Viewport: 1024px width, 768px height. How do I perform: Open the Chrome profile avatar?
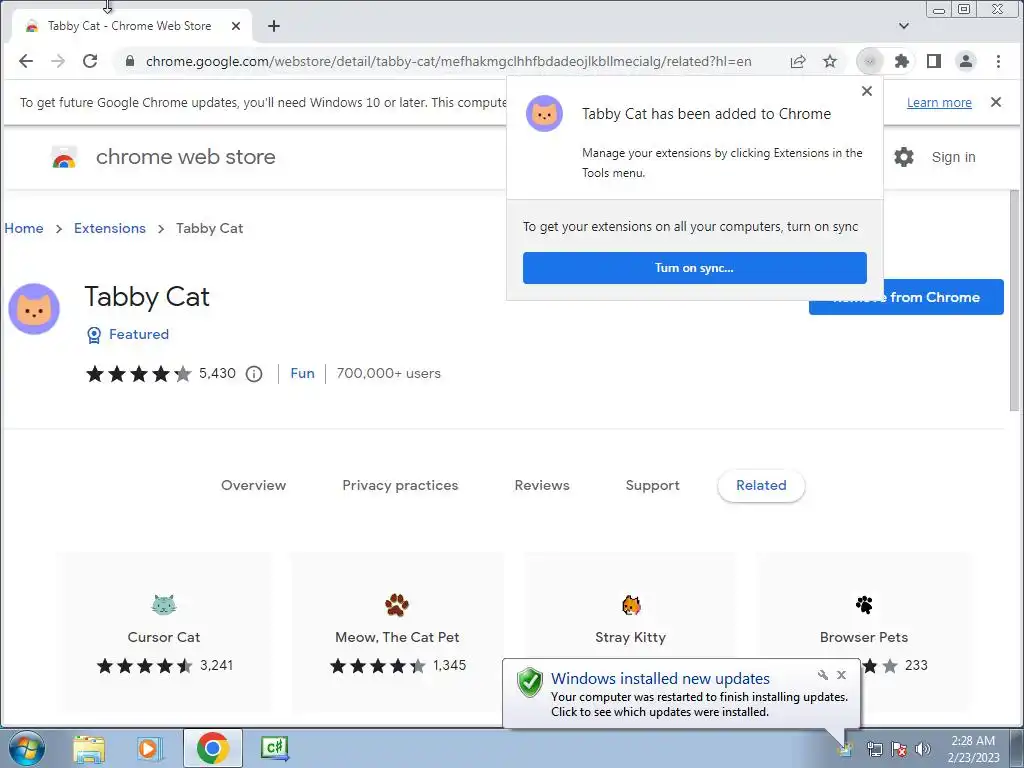click(965, 61)
